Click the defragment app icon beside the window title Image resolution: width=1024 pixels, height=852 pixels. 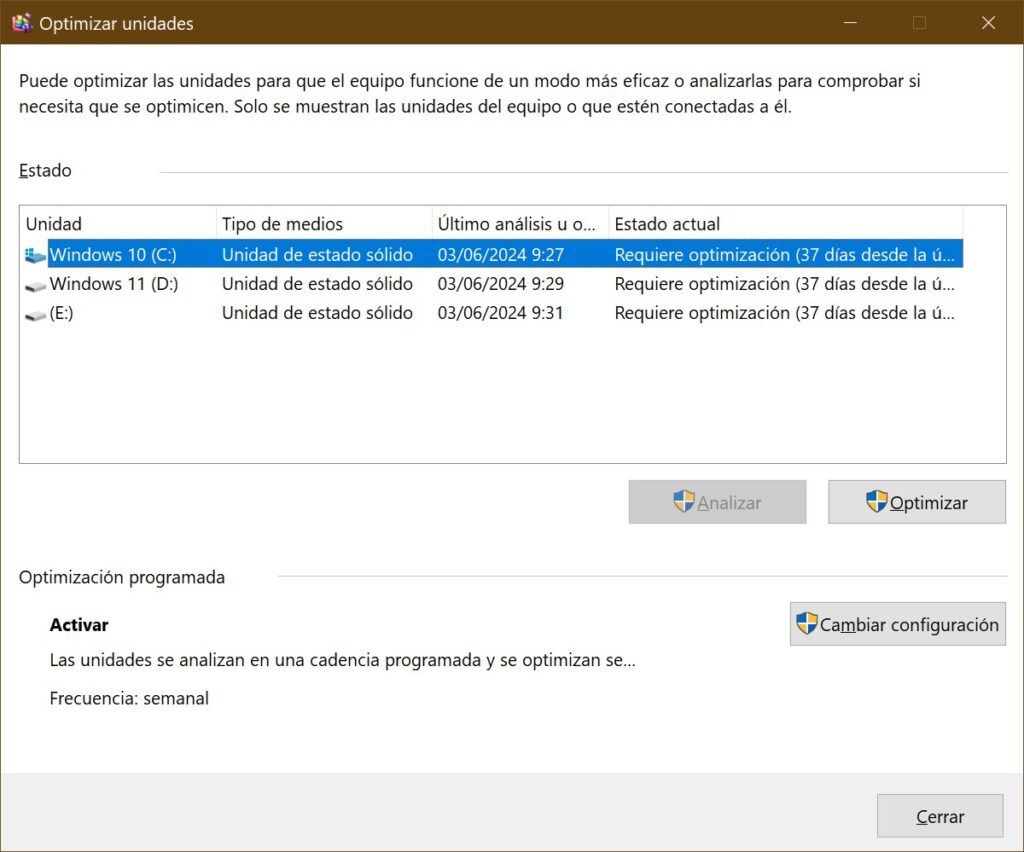21,22
